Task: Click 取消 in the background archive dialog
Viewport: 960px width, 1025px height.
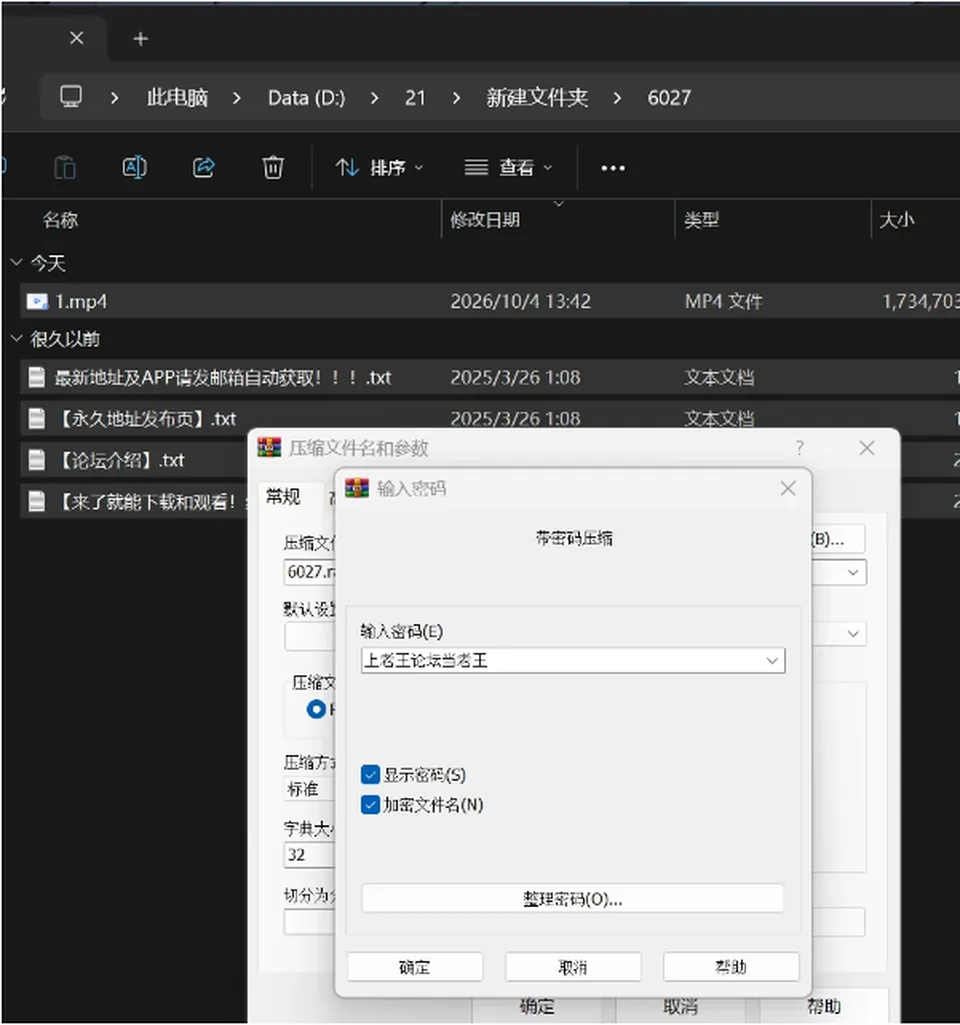Action: click(x=680, y=1007)
